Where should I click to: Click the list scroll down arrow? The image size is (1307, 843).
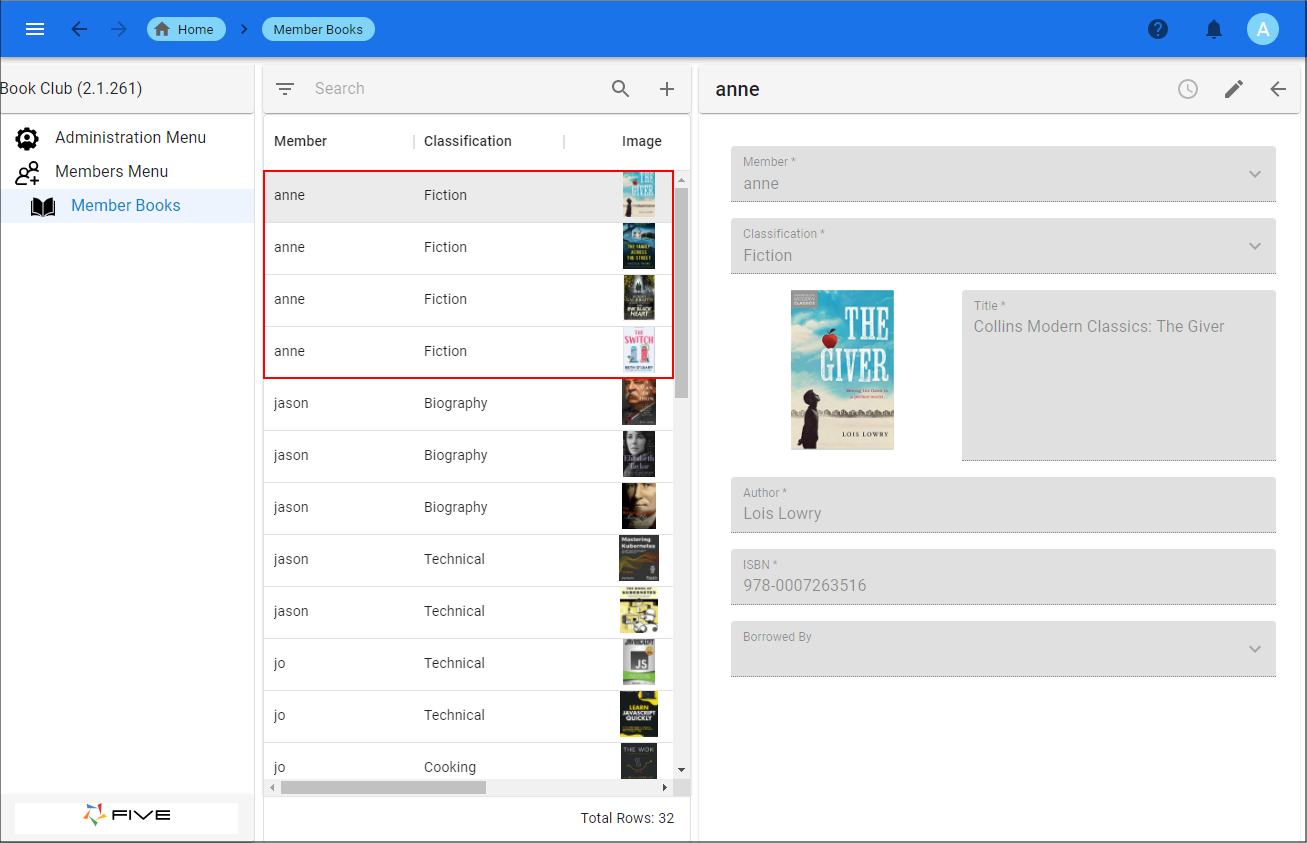click(x=682, y=770)
